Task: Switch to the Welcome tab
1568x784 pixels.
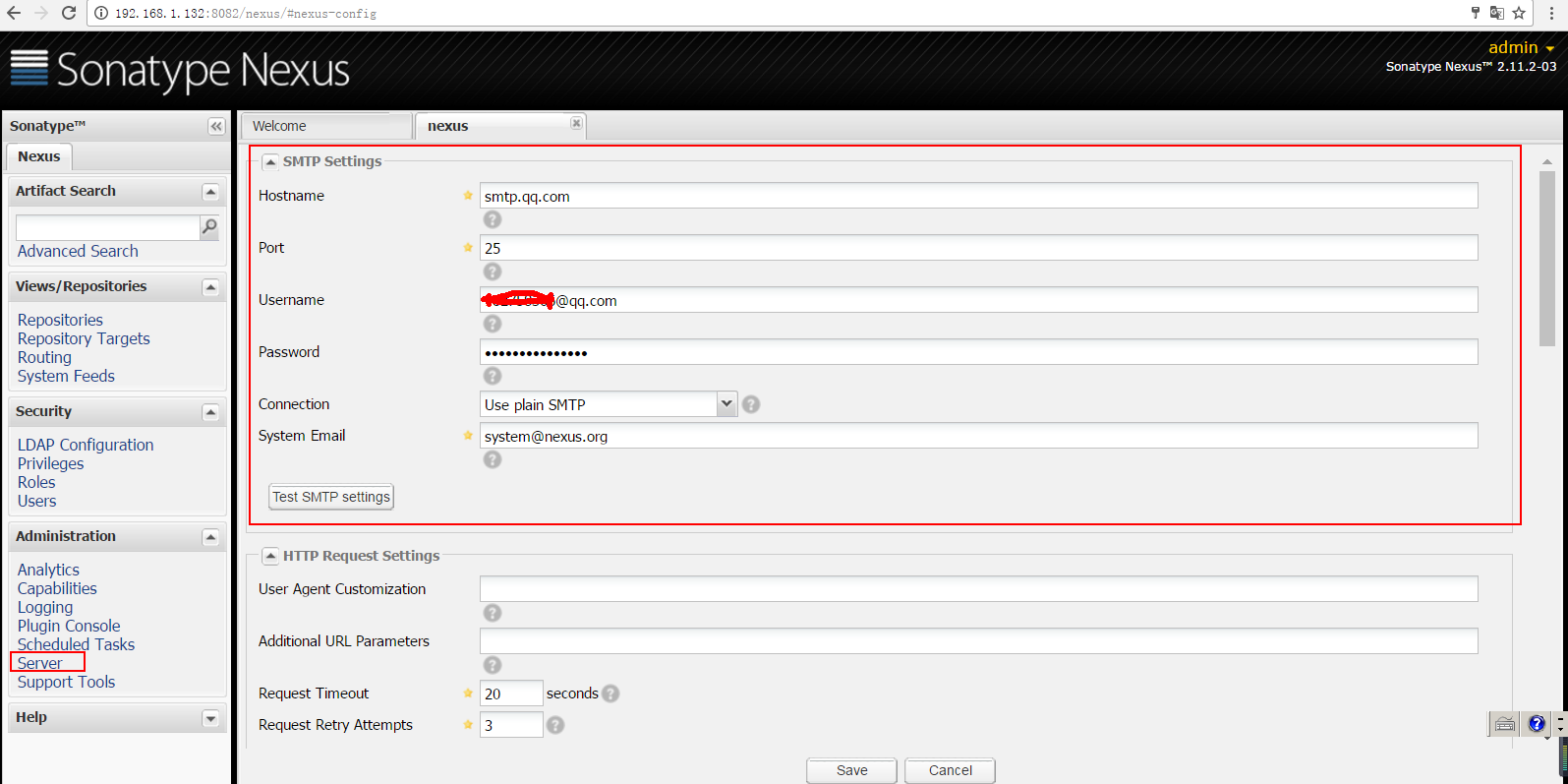Action: (x=326, y=126)
